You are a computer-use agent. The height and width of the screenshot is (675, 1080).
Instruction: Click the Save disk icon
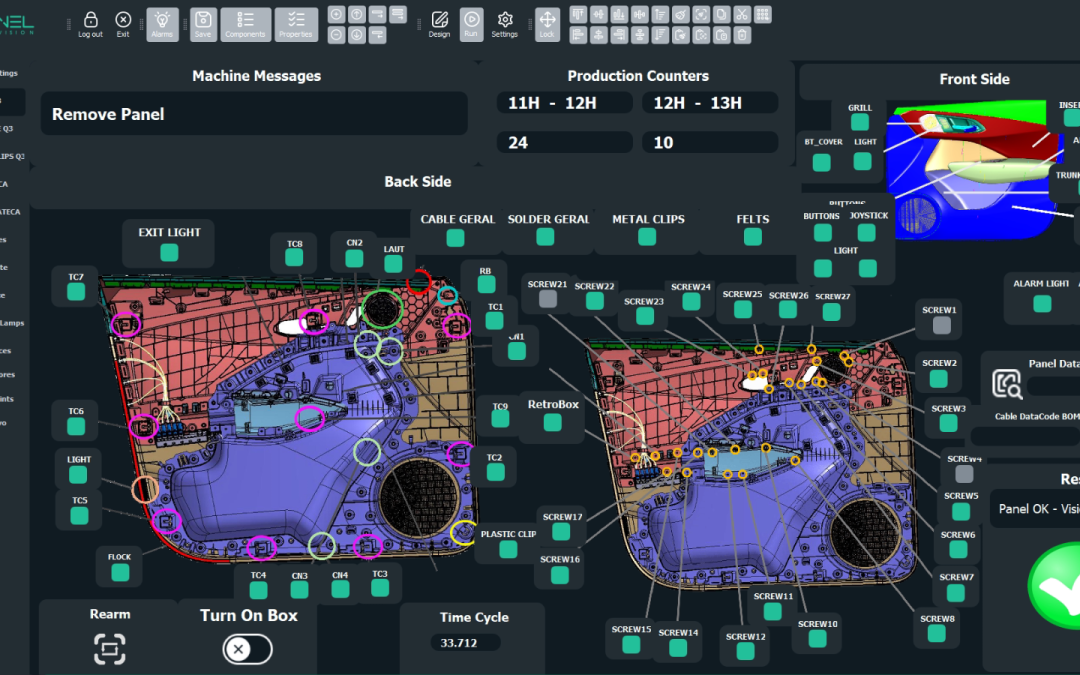[203, 24]
